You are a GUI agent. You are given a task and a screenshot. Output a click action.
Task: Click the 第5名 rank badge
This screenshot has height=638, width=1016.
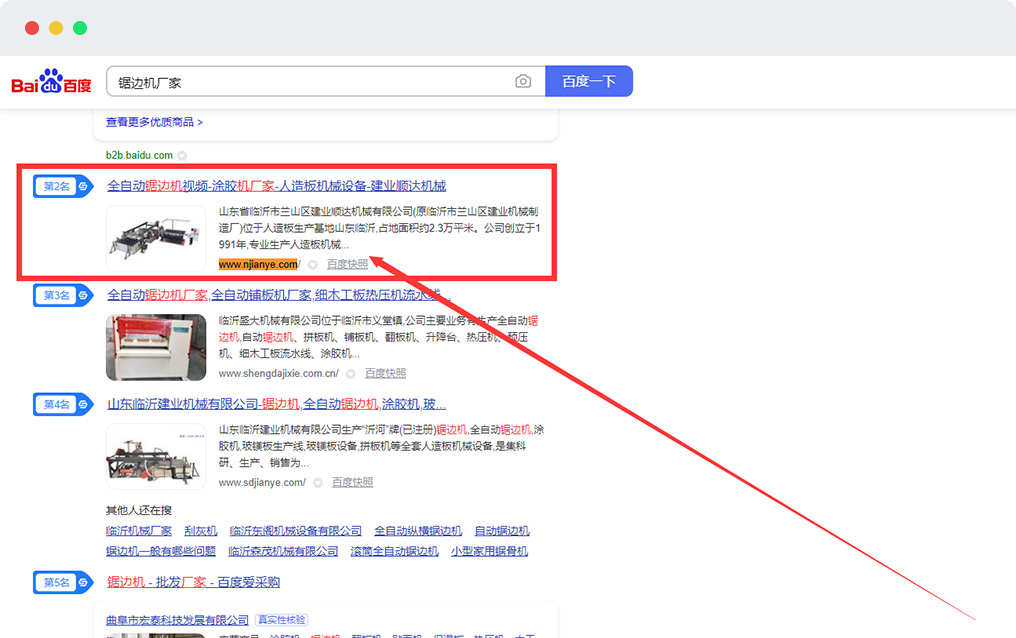click(64, 582)
